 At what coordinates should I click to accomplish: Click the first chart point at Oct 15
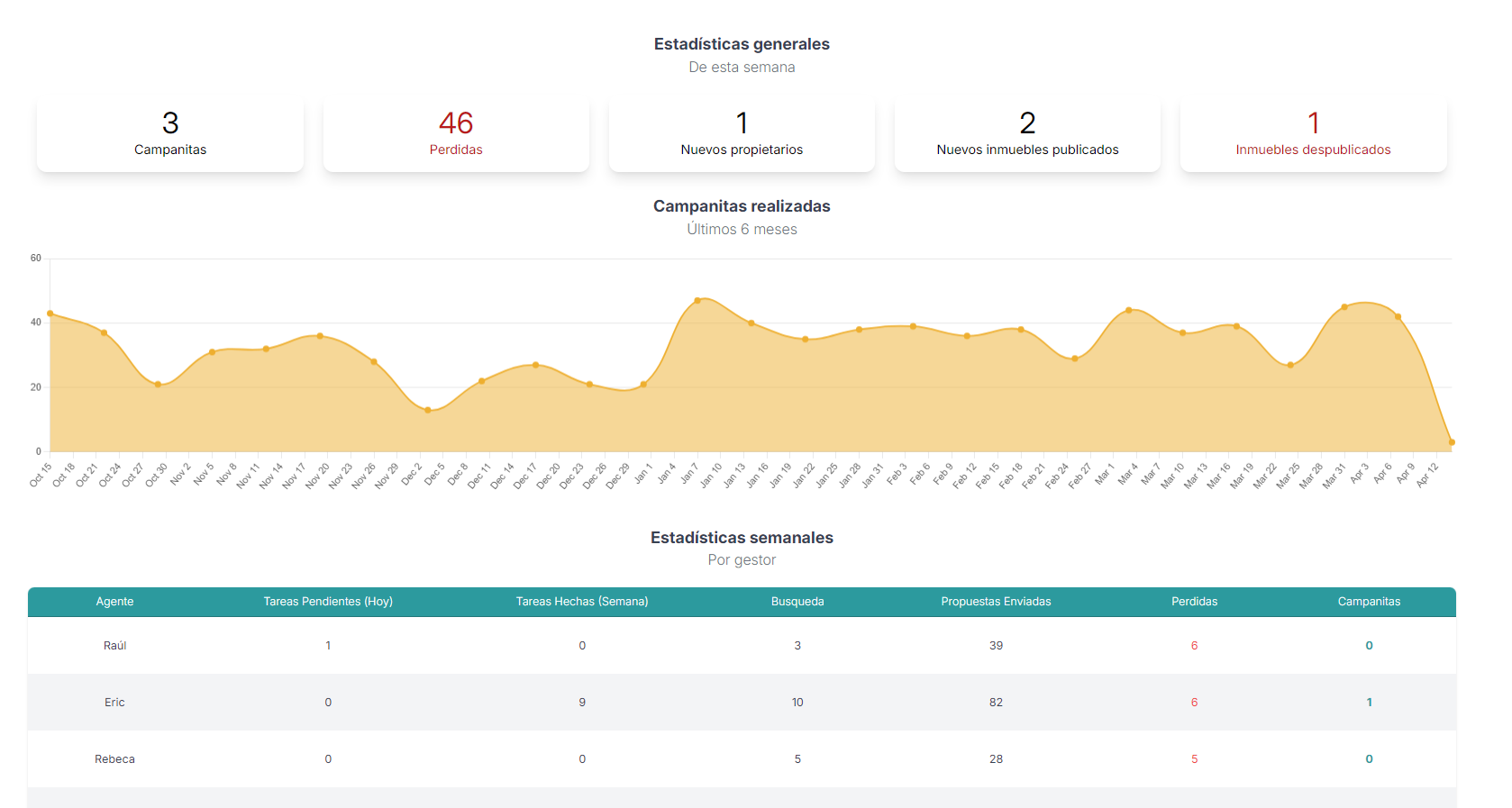pos(50,313)
